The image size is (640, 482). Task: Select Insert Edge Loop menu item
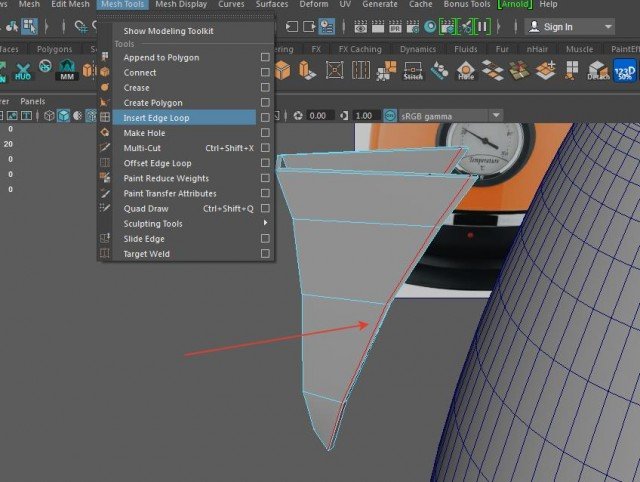pyautogui.click(x=156, y=118)
